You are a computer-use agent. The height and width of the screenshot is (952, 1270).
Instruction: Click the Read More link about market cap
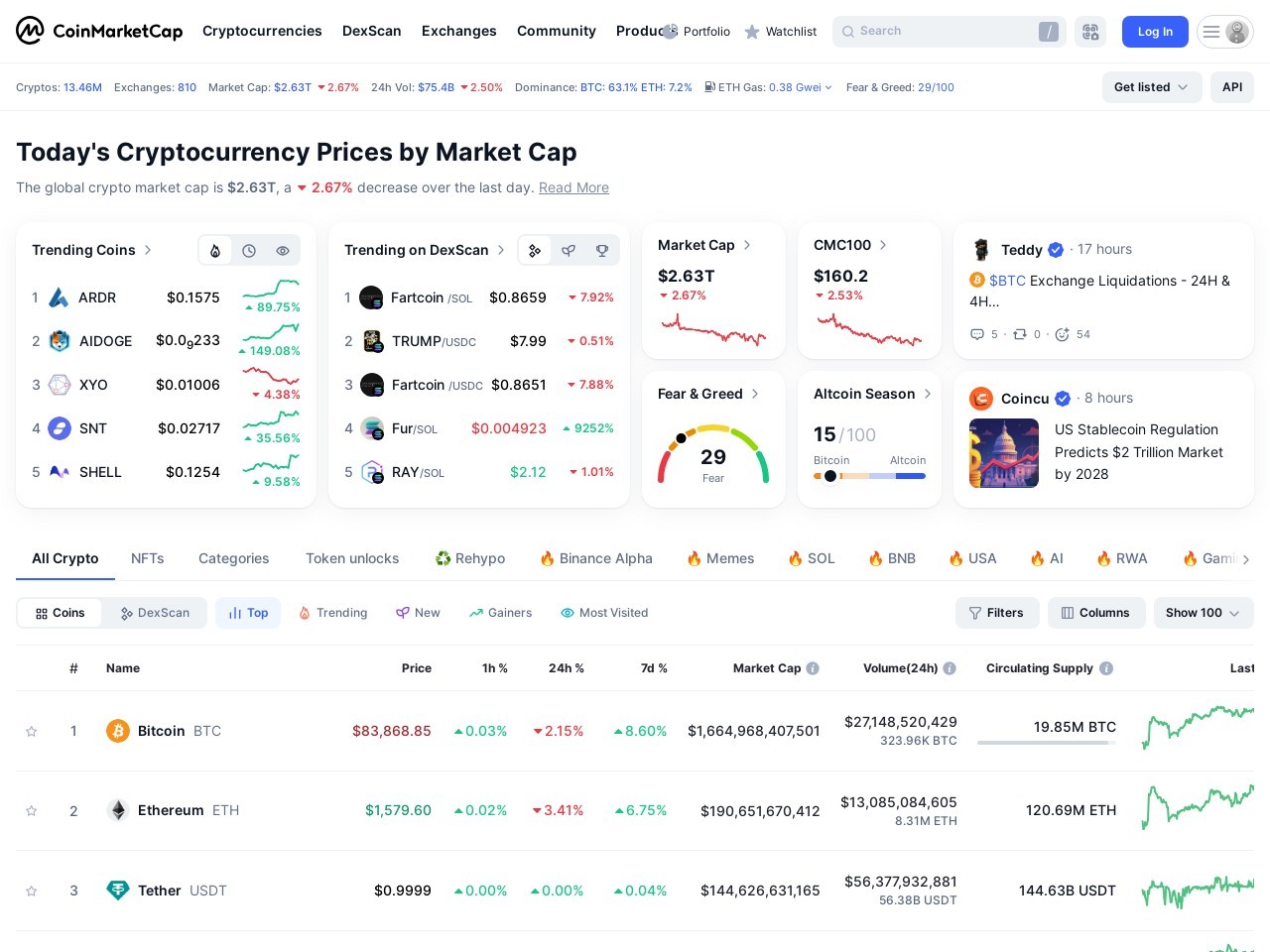[573, 187]
